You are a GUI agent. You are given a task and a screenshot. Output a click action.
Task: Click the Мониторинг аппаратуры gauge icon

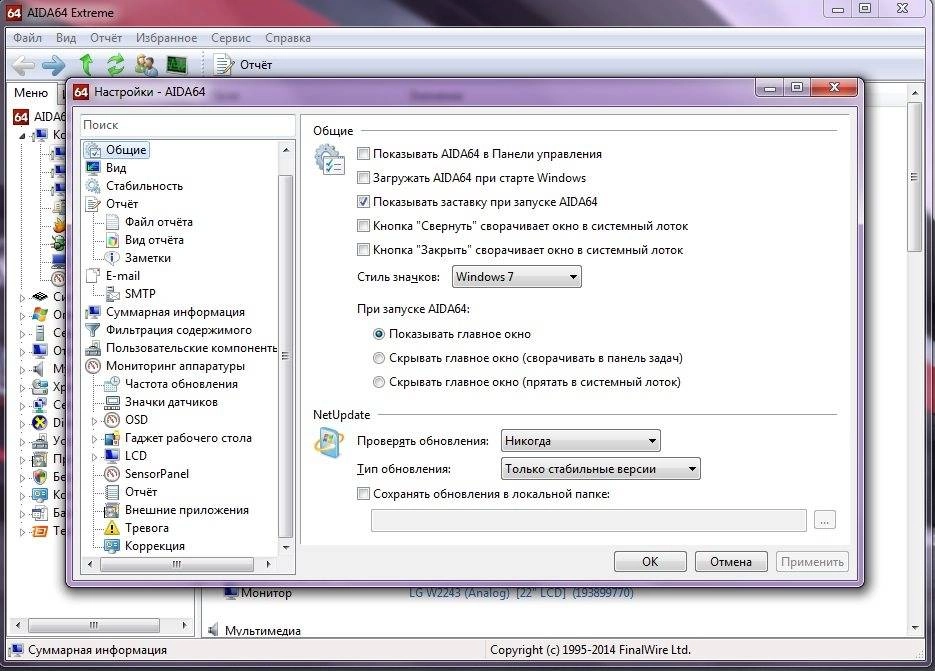pos(93,366)
